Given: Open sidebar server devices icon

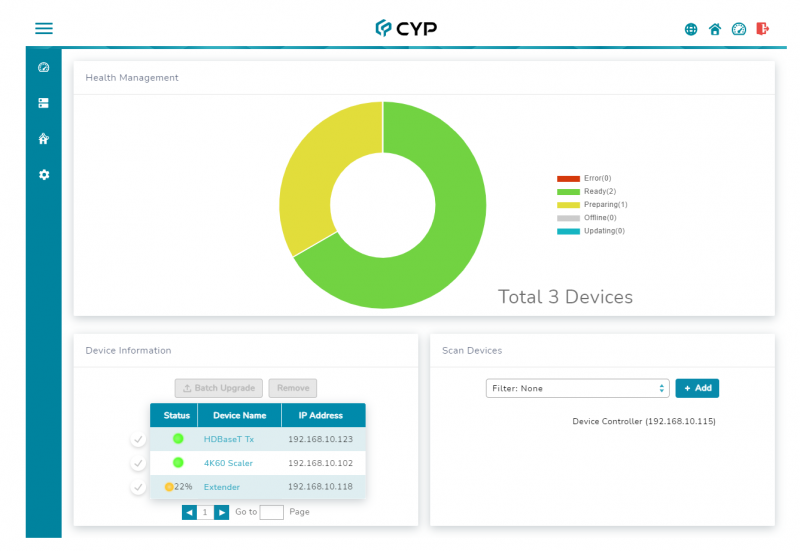Looking at the screenshot, I should [x=44, y=103].
